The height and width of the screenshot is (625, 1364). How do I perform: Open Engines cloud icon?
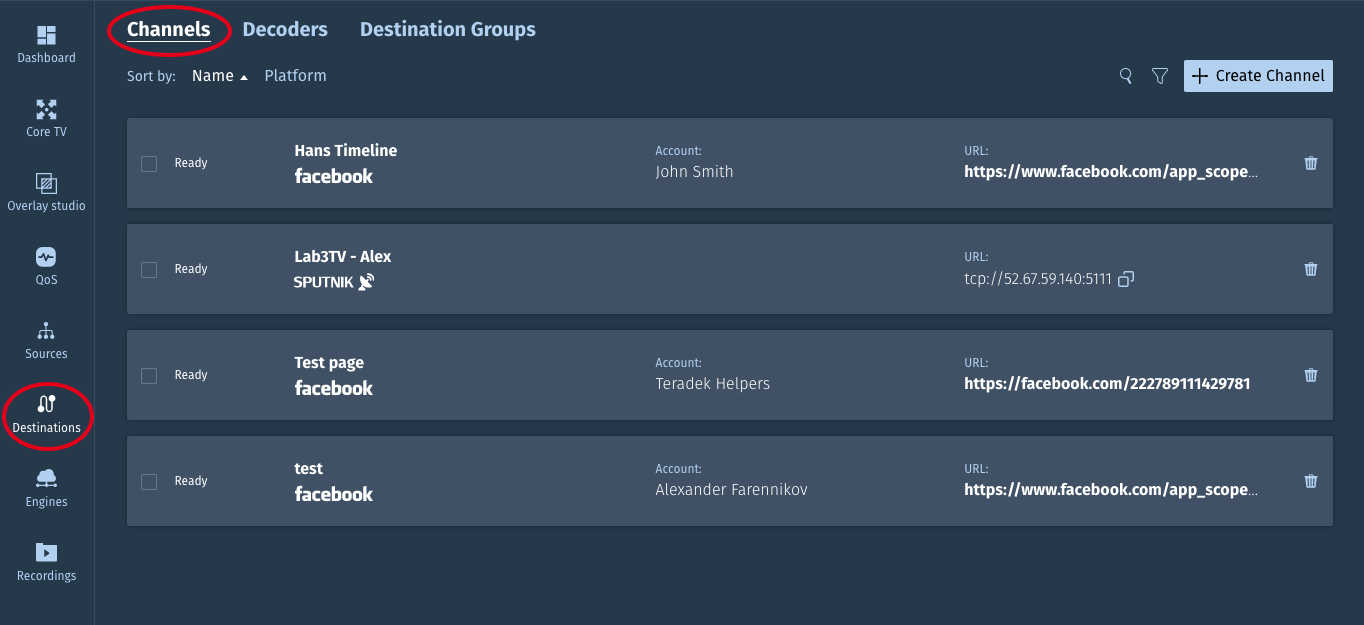point(46,480)
